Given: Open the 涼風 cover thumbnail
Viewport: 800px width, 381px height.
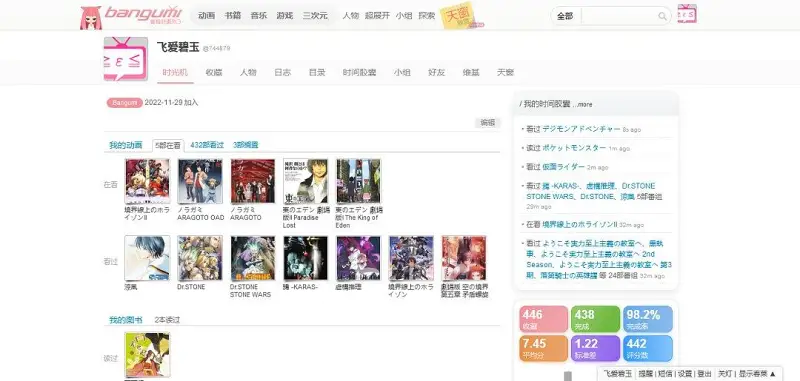Looking at the screenshot, I should tap(147, 258).
